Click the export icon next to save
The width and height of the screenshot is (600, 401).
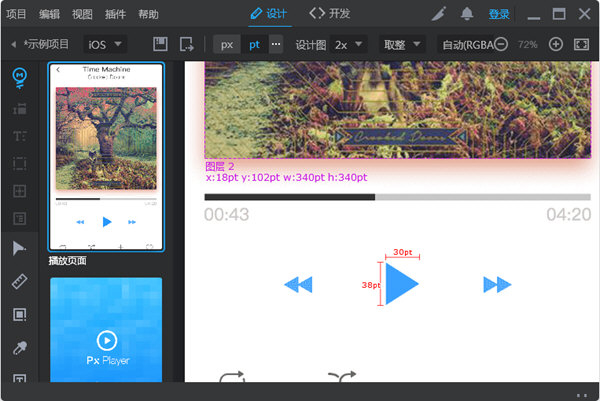pyautogui.click(x=186, y=45)
